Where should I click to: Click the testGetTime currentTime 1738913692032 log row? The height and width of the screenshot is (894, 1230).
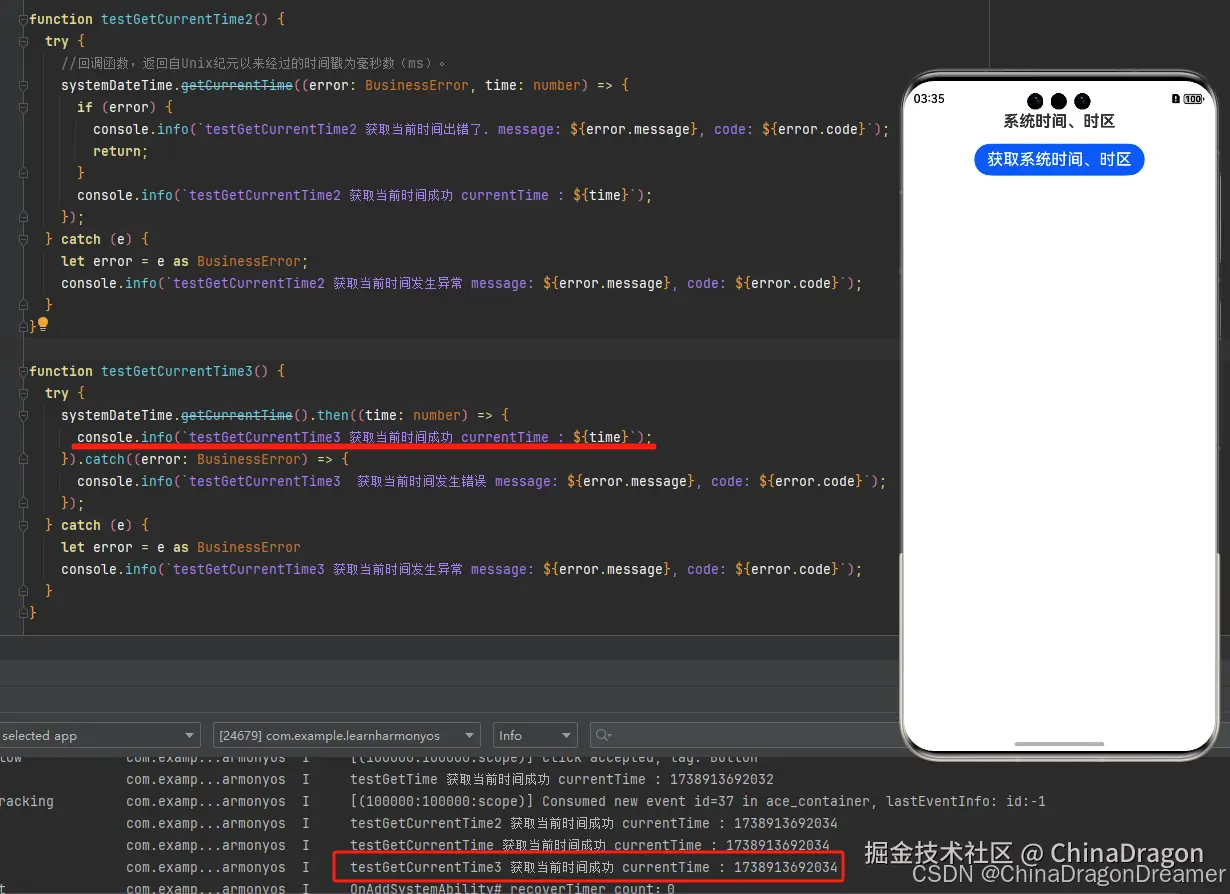coord(562,779)
